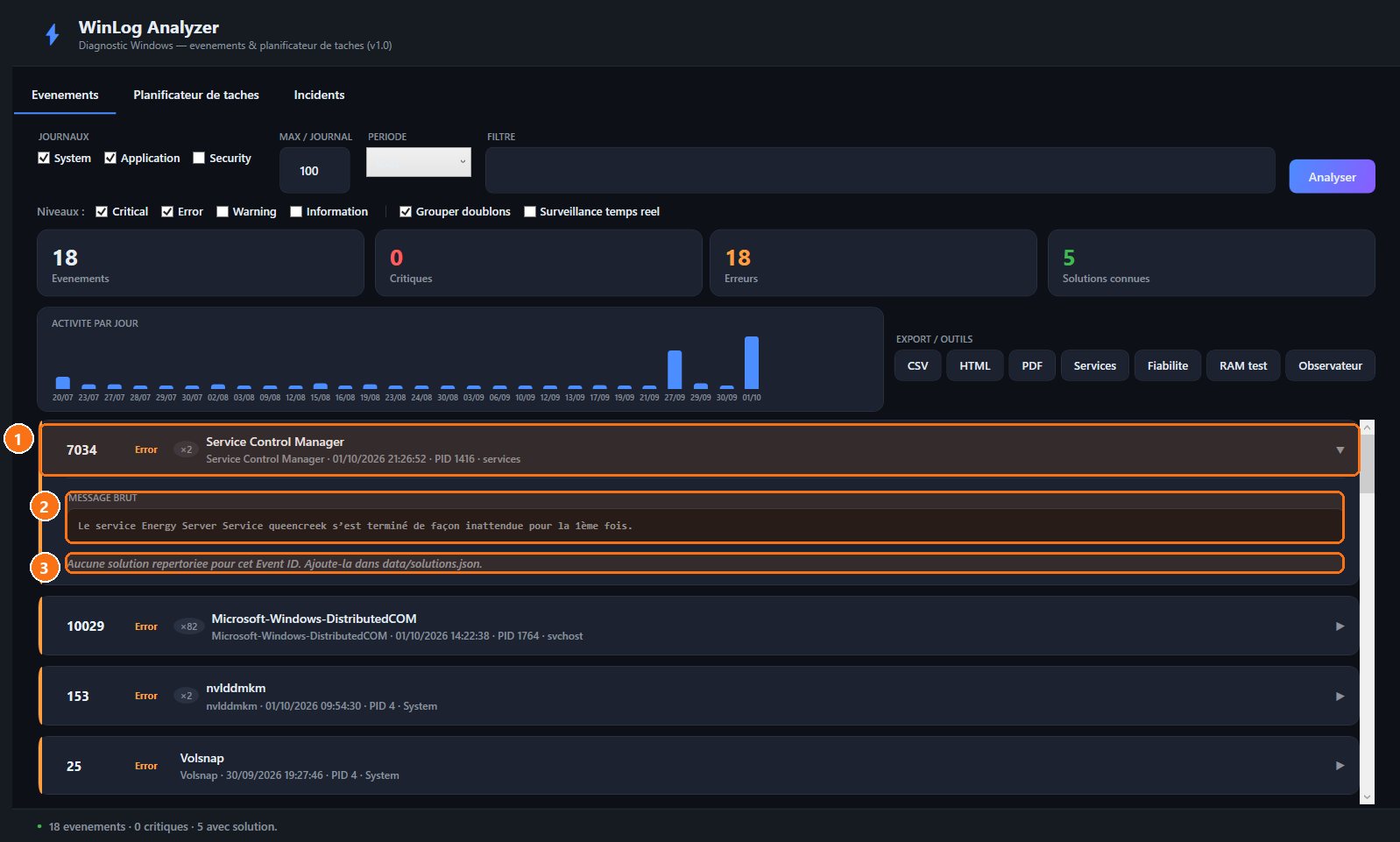The image size is (1400, 842).
Task: Open the Incidents tab
Action: [x=319, y=95]
